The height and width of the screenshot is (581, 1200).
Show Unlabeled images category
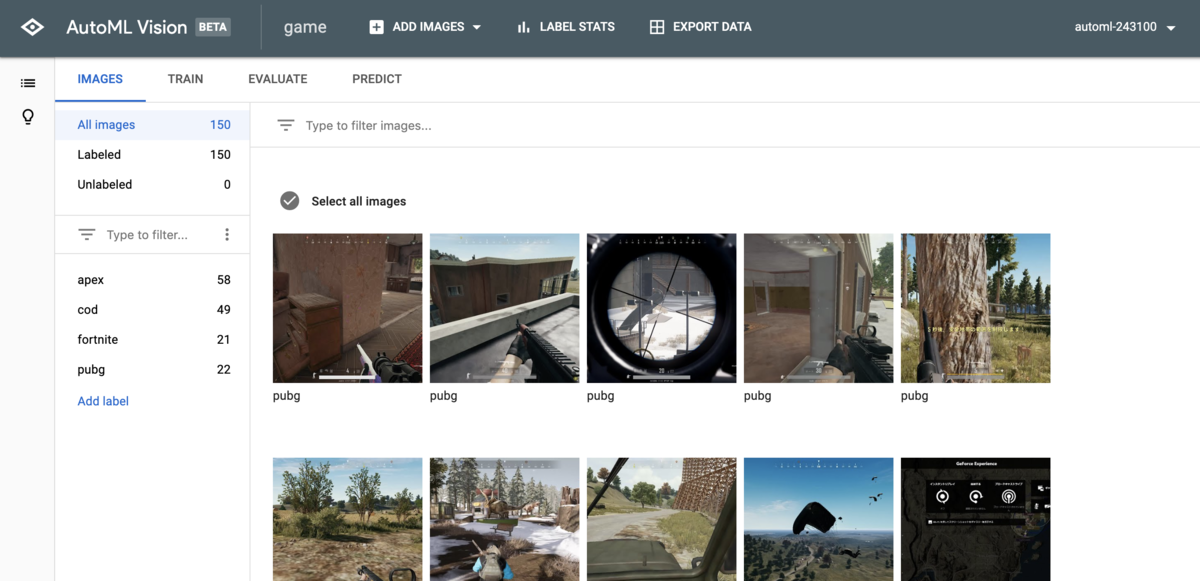tap(152, 185)
